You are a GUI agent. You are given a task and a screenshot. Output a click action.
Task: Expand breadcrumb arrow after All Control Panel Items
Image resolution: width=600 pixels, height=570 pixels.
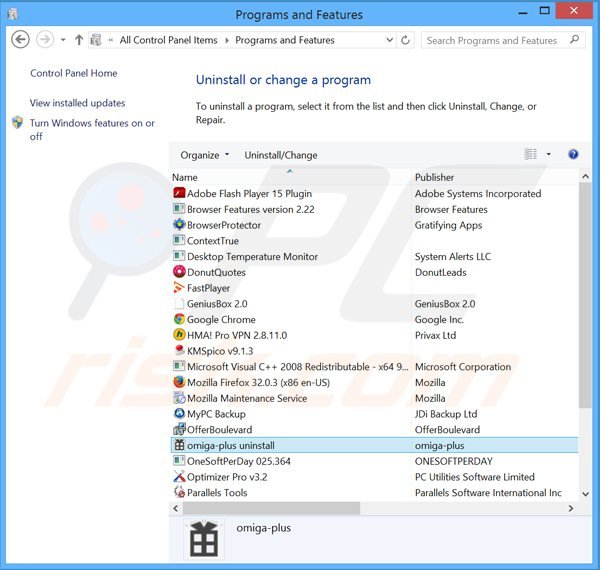click(x=227, y=40)
